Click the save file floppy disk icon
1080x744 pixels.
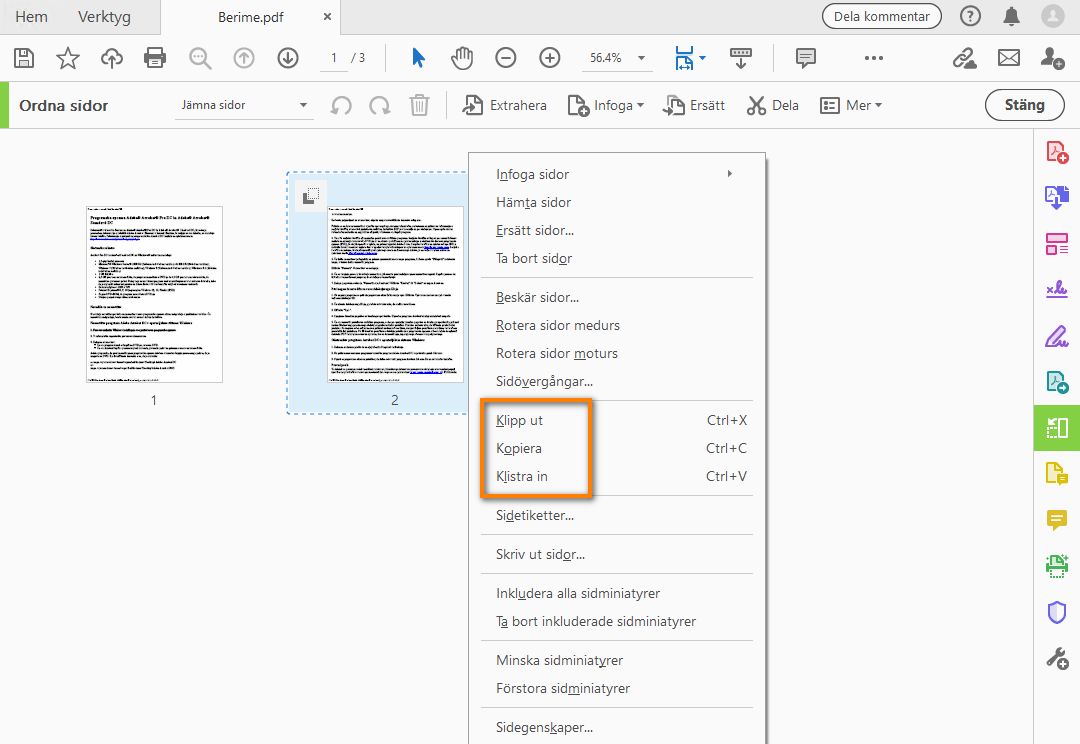click(24, 58)
